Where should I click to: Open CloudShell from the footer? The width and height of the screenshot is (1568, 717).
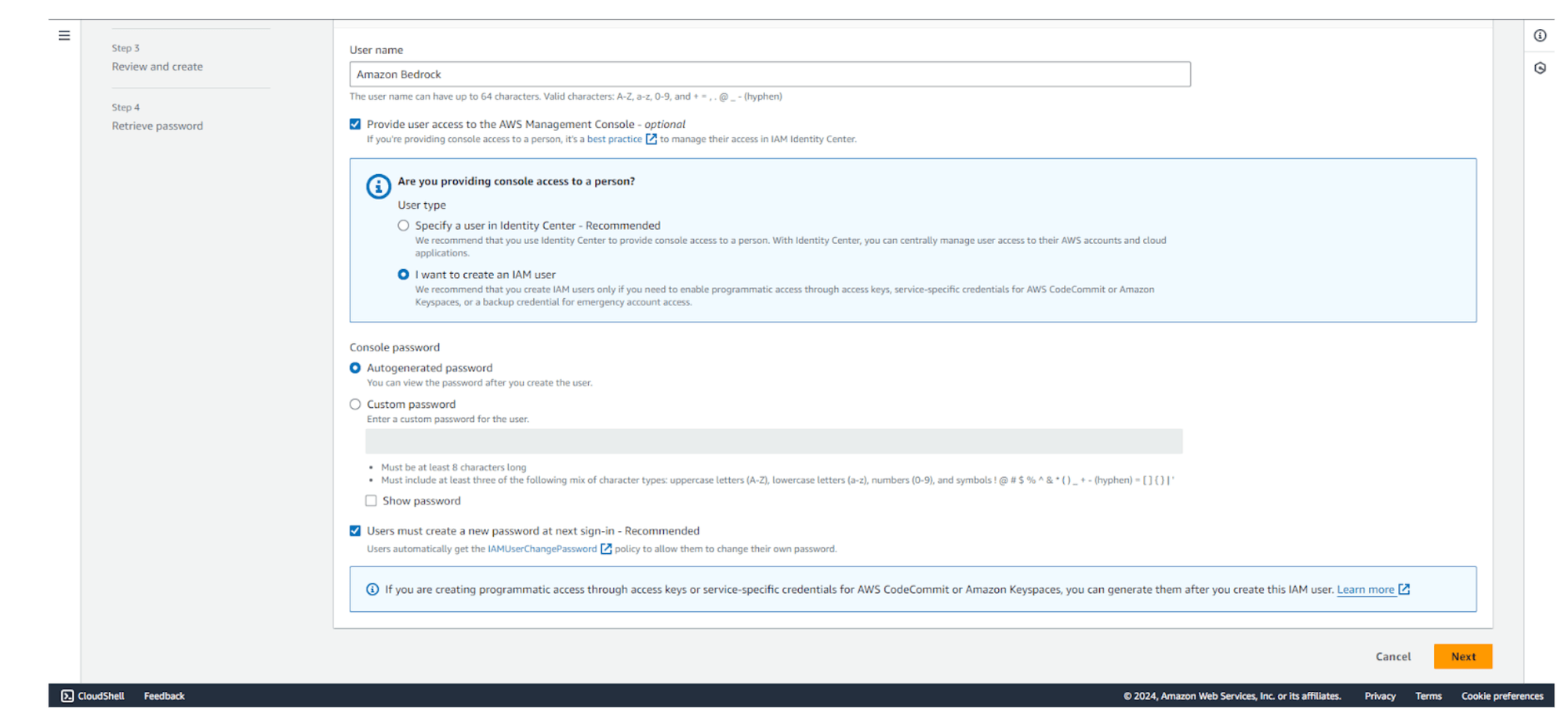point(93,696)
